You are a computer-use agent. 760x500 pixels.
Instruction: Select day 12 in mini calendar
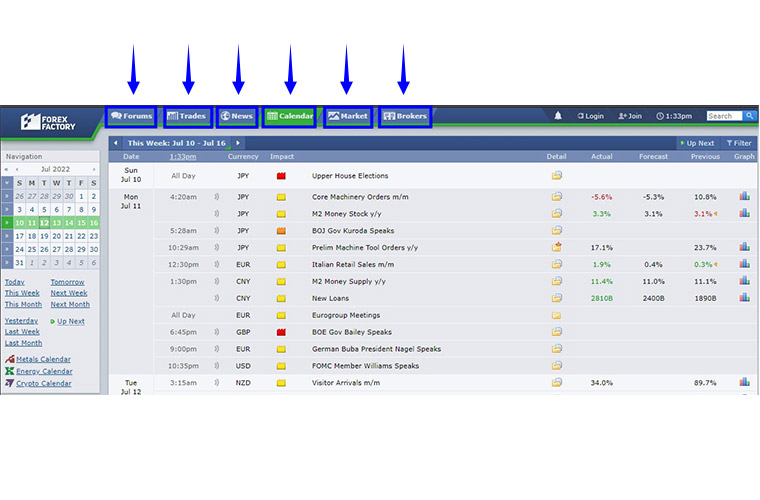(44, 223)
